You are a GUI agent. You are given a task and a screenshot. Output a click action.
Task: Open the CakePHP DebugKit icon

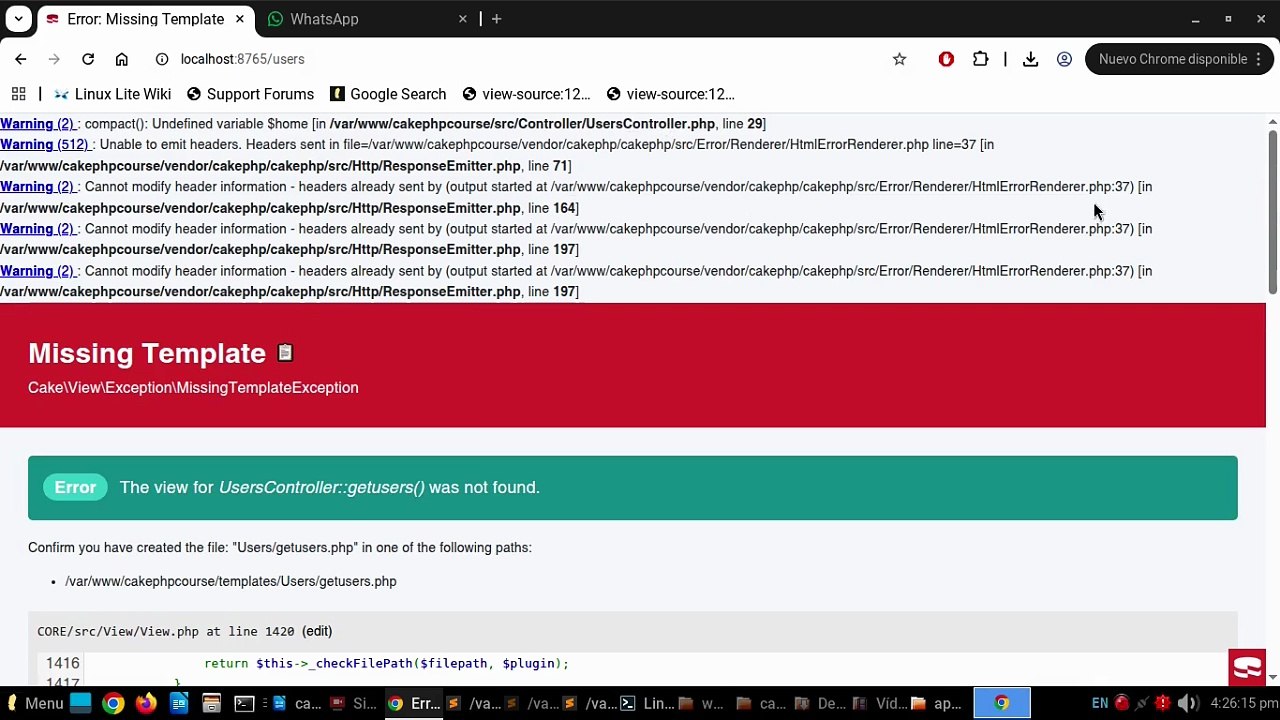click(x=1247, y=667)
